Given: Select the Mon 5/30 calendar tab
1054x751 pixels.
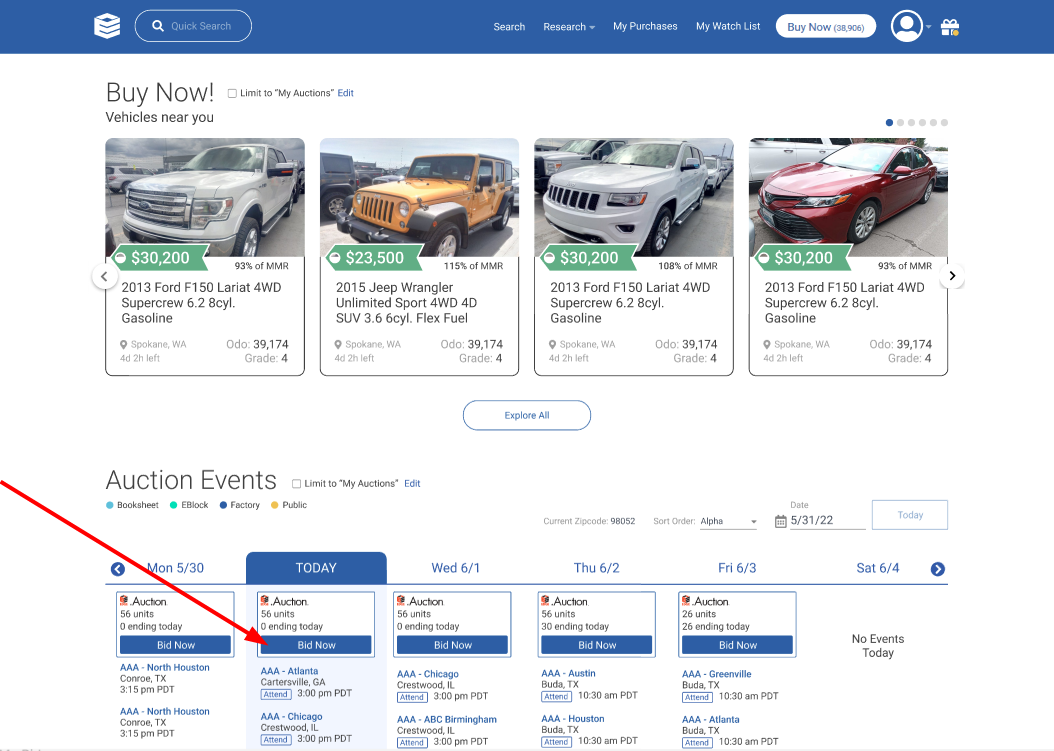Looking at the screenshot, I should coord(175,568).
